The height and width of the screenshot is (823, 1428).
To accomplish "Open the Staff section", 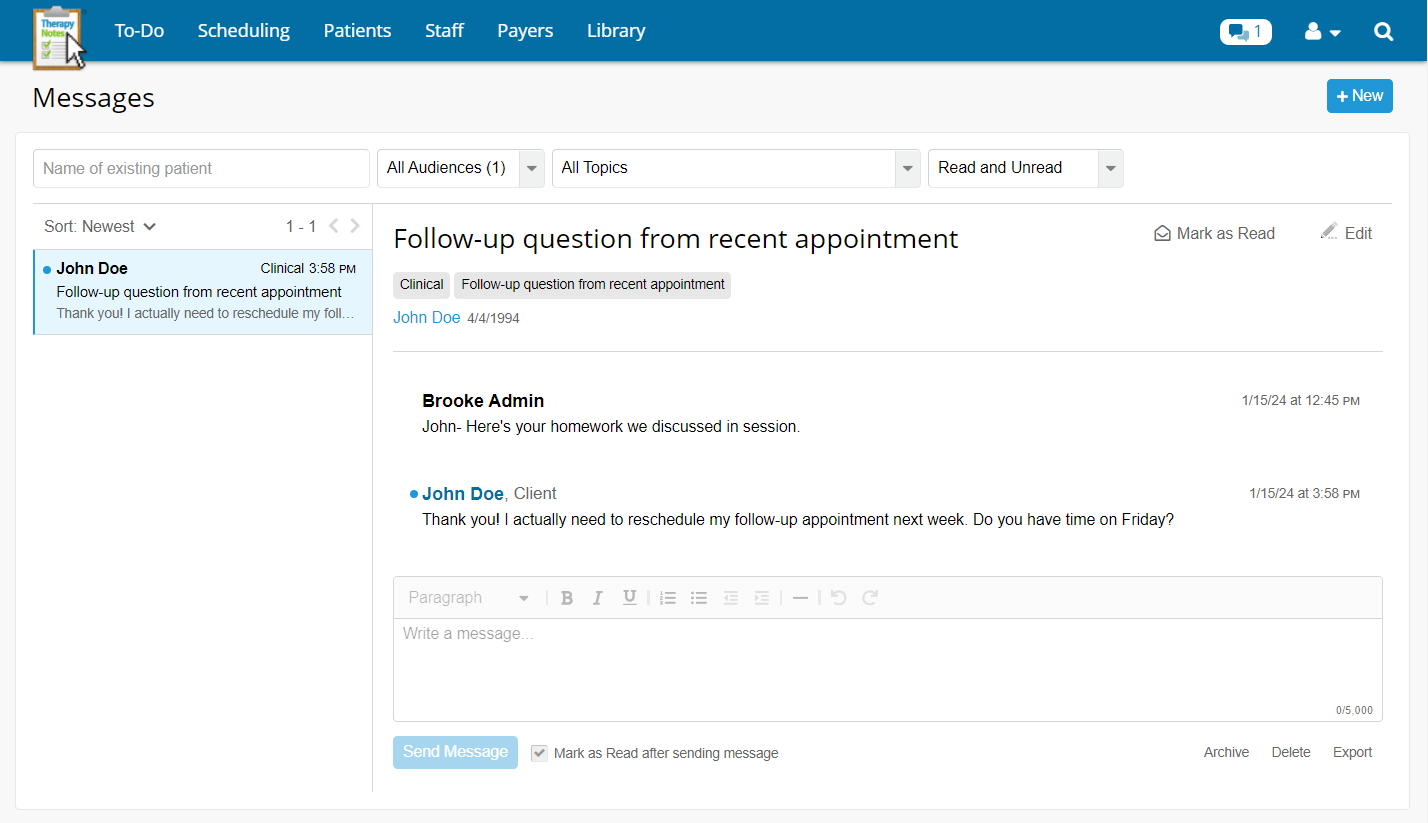I will [444, 31].
